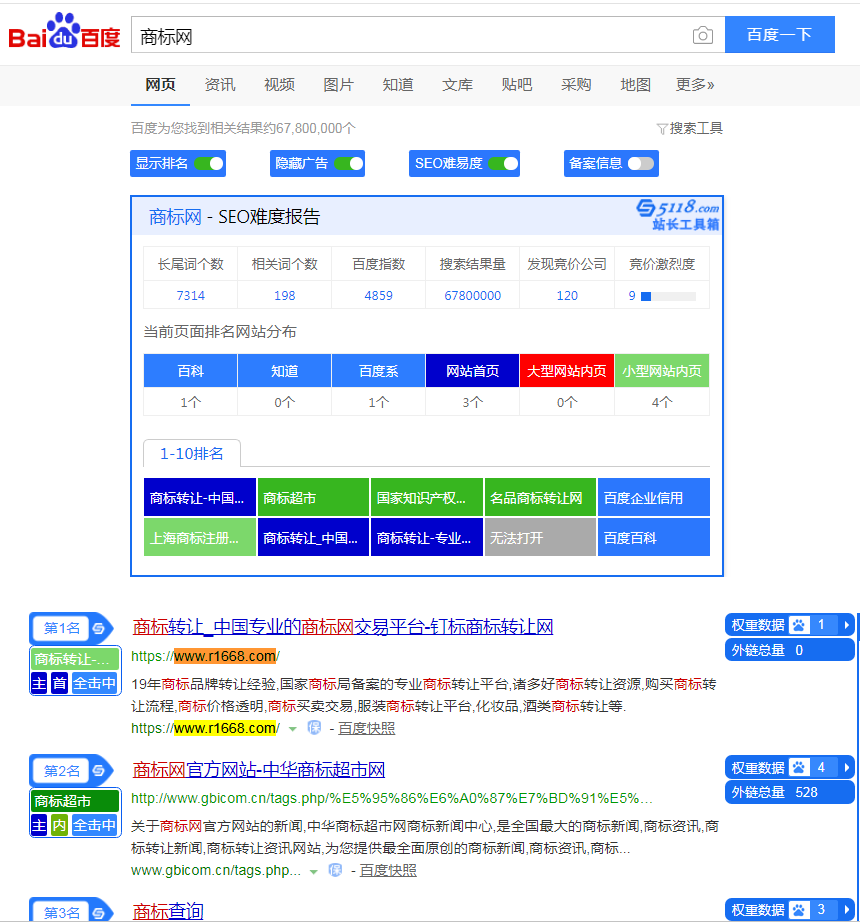Expand arrow on 权重数据 3 badge
This screenshot has width=860, height=923.
846,909
